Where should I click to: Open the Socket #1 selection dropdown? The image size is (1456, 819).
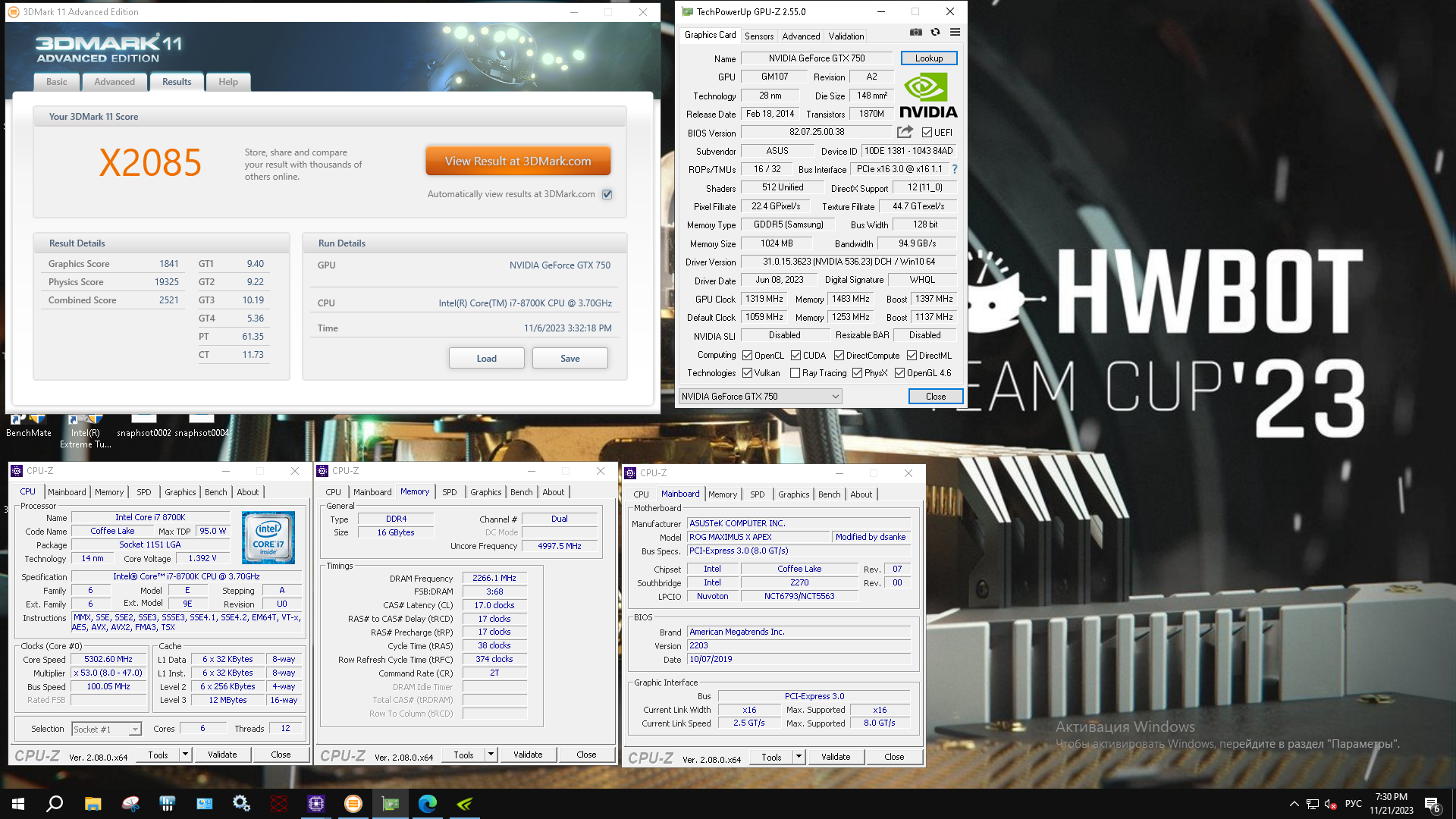pyautogui.click(x=106, y=729)
